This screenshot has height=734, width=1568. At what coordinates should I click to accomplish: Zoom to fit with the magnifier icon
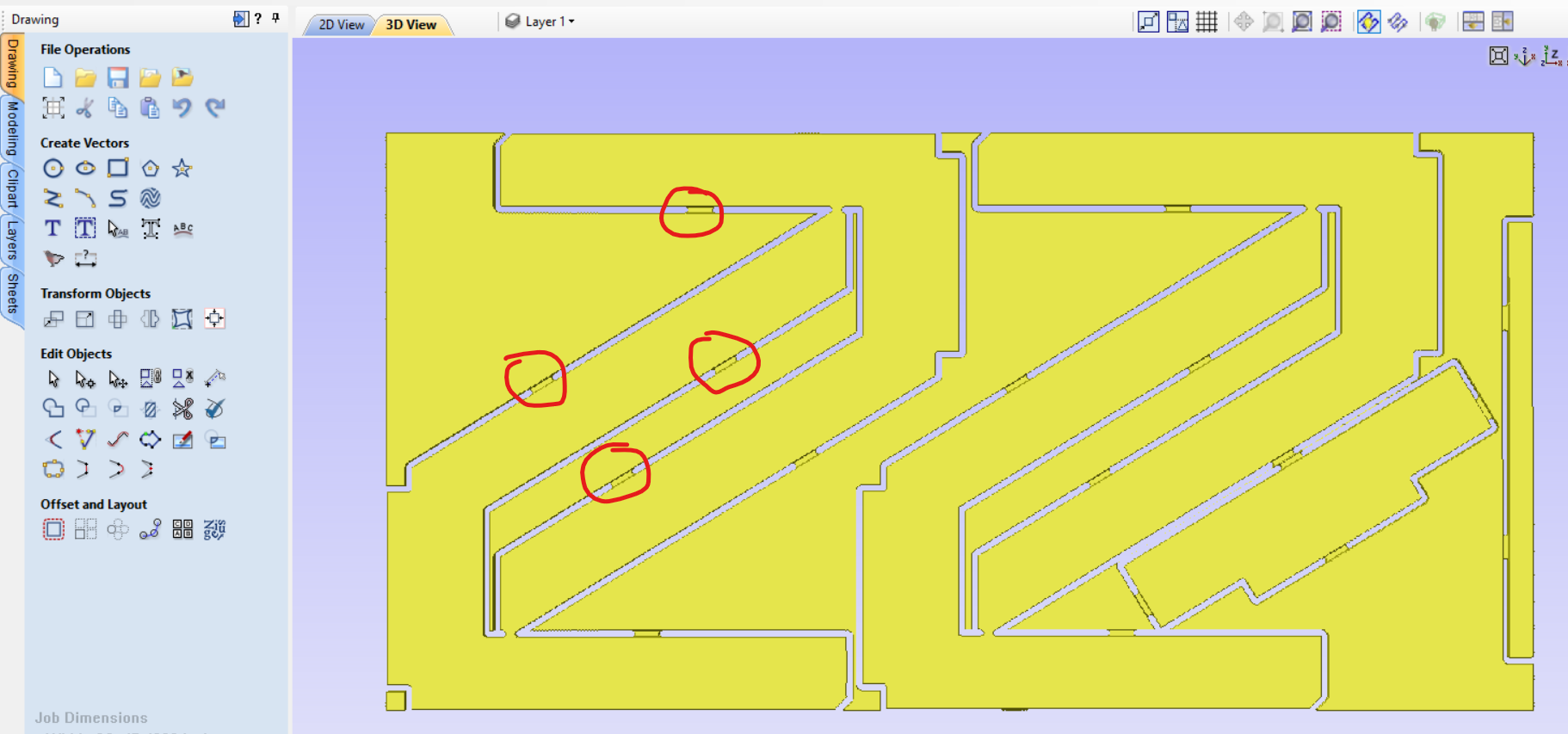click(1302, 22)
